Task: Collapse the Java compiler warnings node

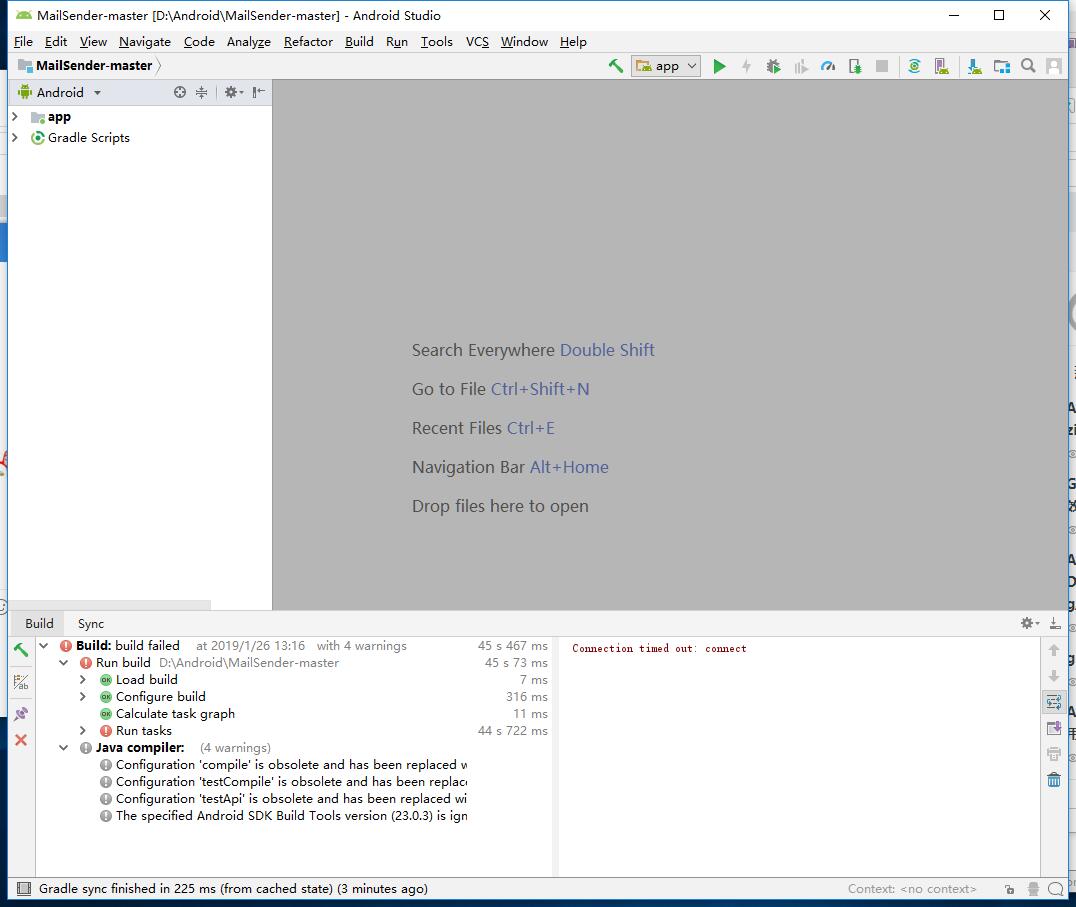Action: 64,748
